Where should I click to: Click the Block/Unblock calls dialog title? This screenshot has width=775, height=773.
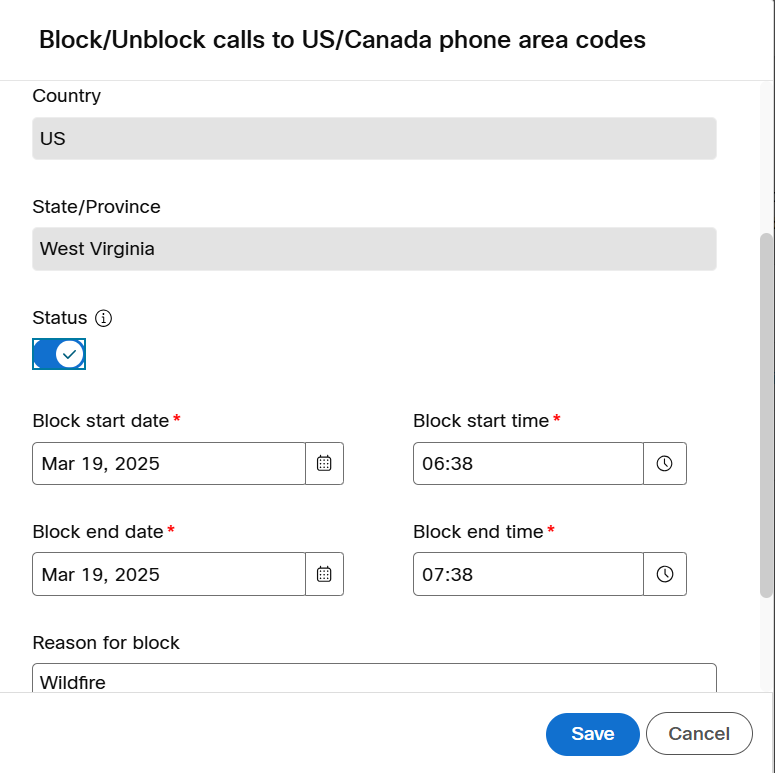point(343,40)
